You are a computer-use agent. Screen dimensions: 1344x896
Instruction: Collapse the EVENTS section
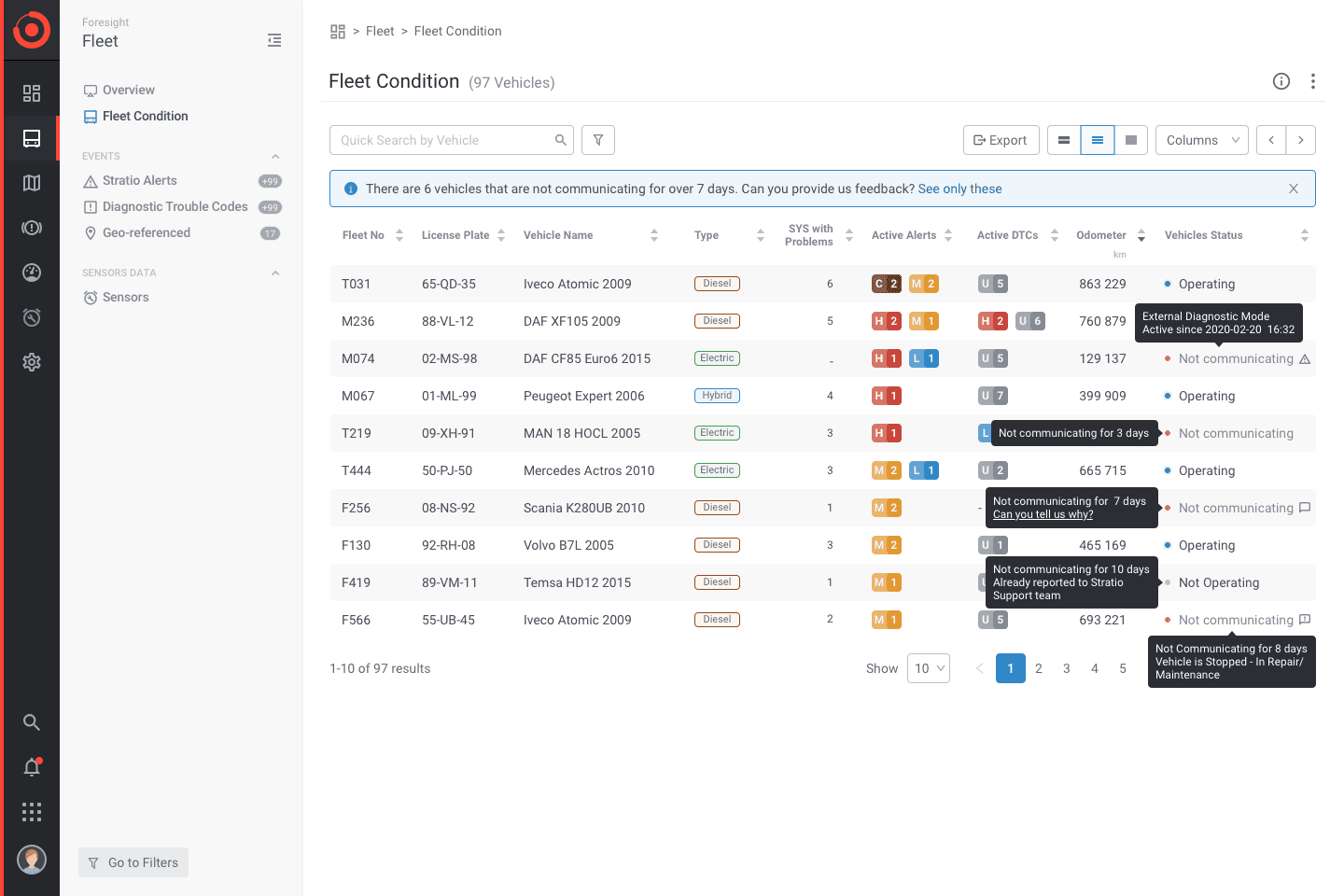tap(275, 157)
